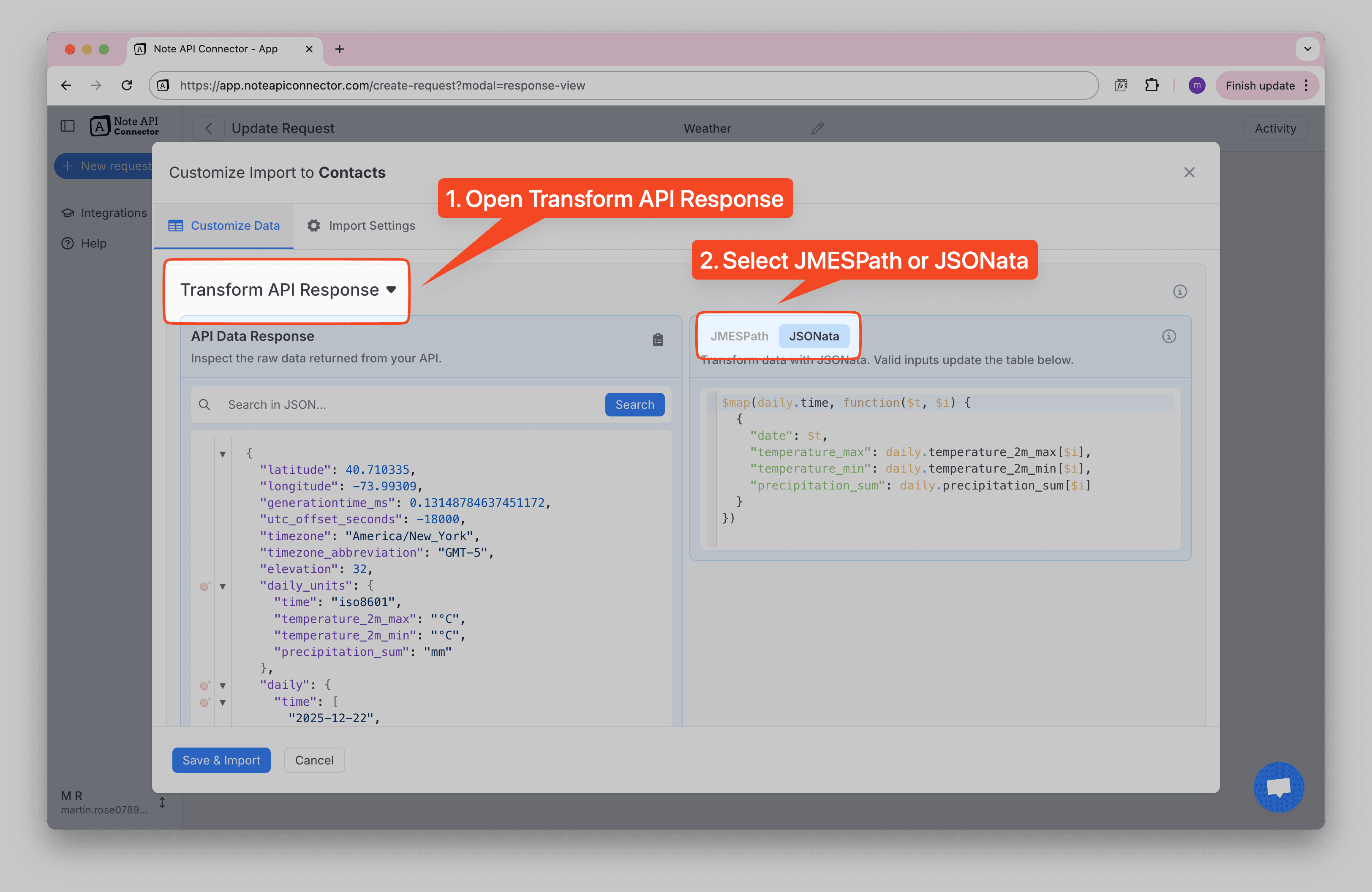The image size is (1372, 892).
Task: Click the Save & Import button
Action: pyautogui.click(x=221, y=760)
